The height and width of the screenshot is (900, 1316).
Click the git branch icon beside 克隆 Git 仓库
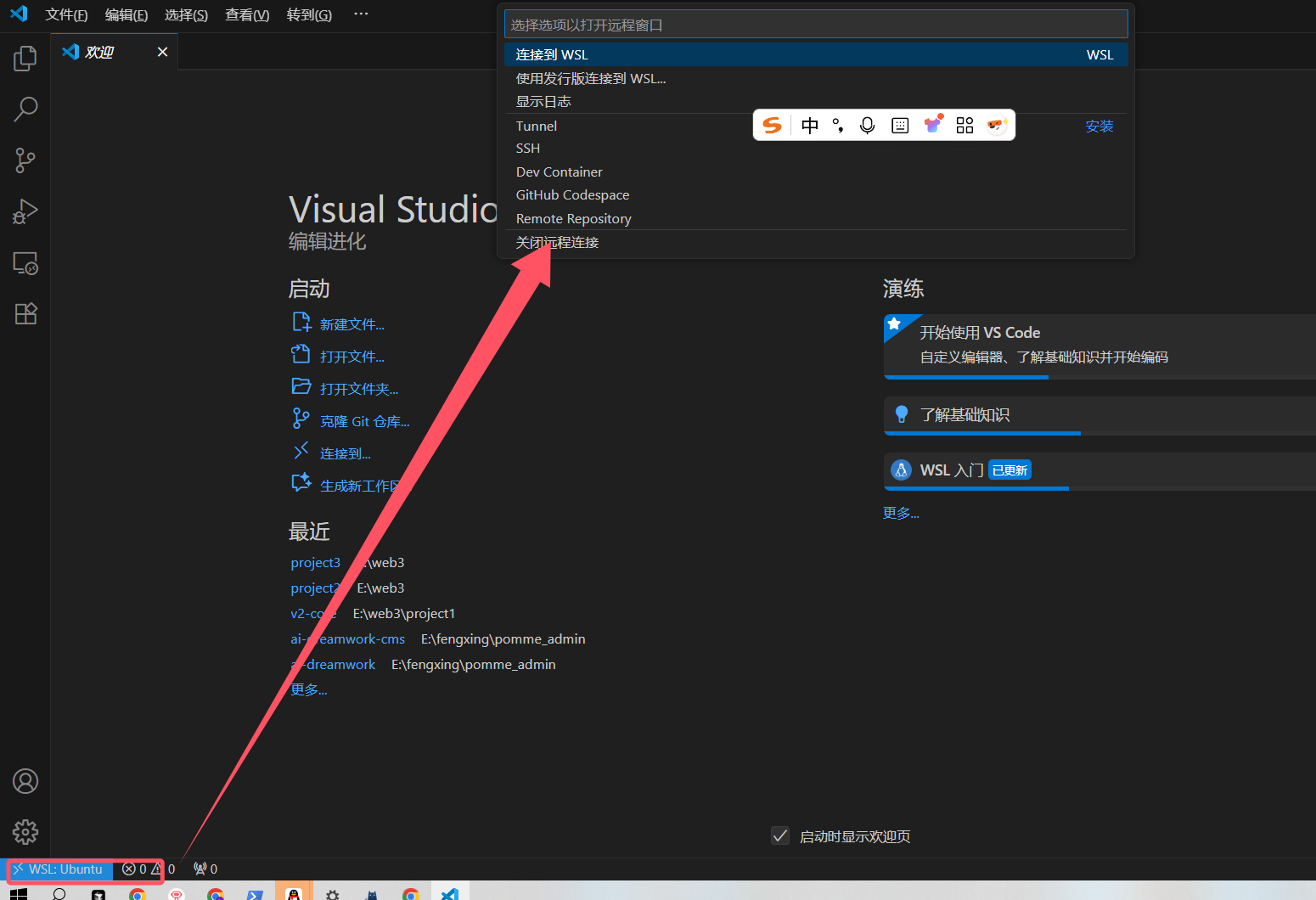[x=301, y=418]
